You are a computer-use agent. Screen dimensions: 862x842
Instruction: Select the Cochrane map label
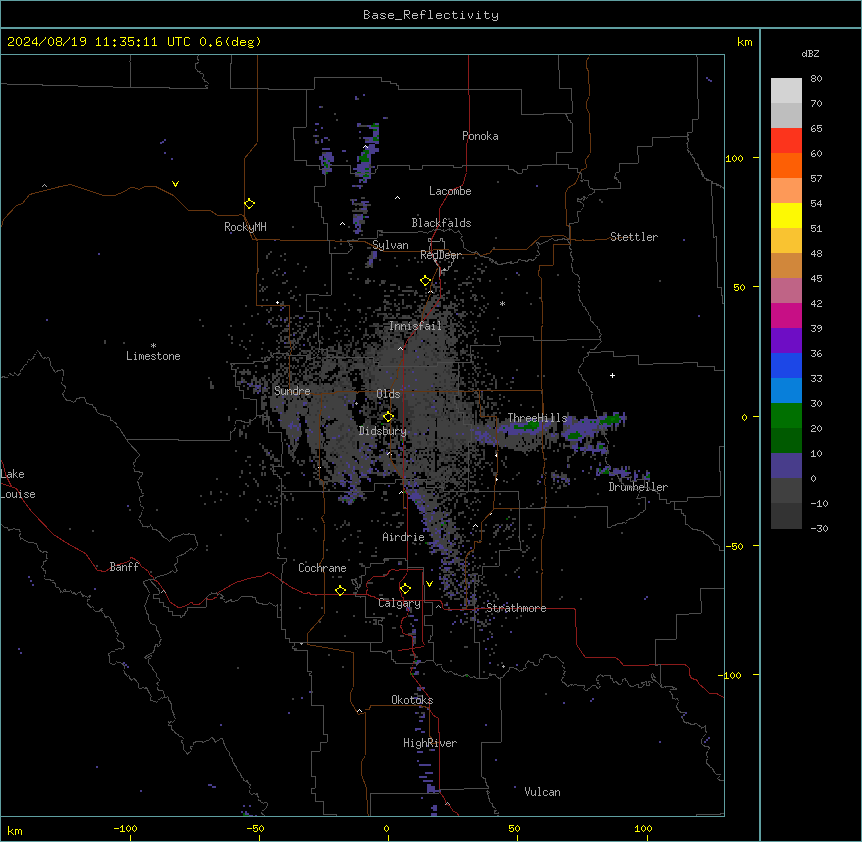tap(322, 568)
